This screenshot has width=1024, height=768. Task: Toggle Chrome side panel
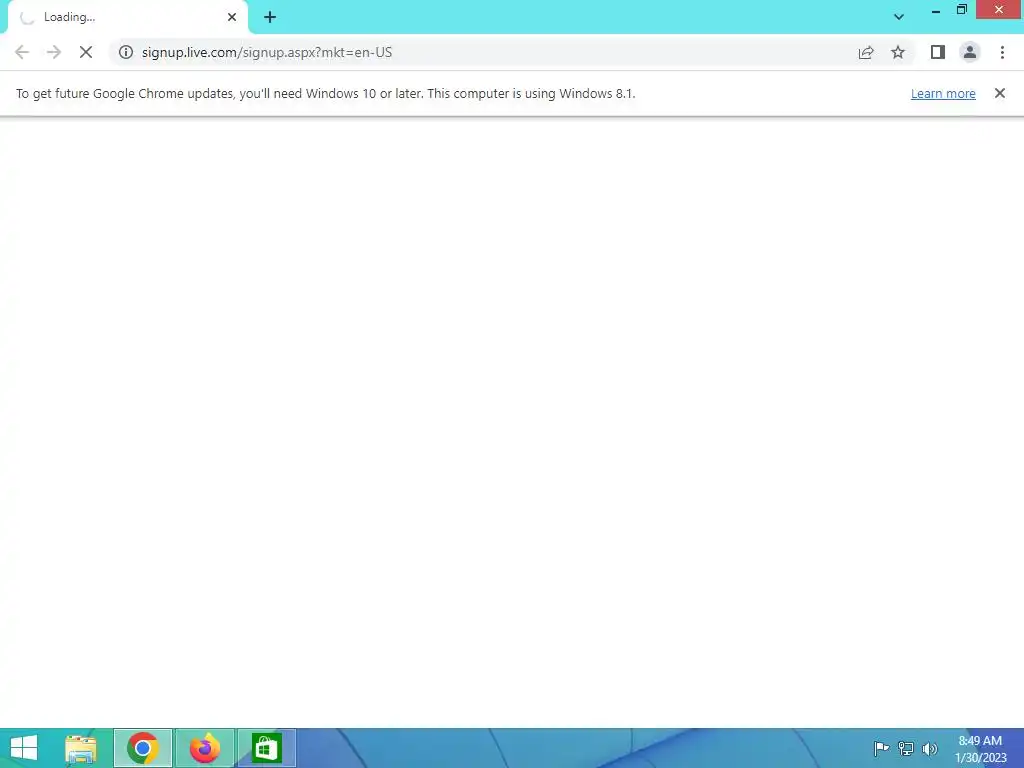pyautogui.click(x=938, y=52)
